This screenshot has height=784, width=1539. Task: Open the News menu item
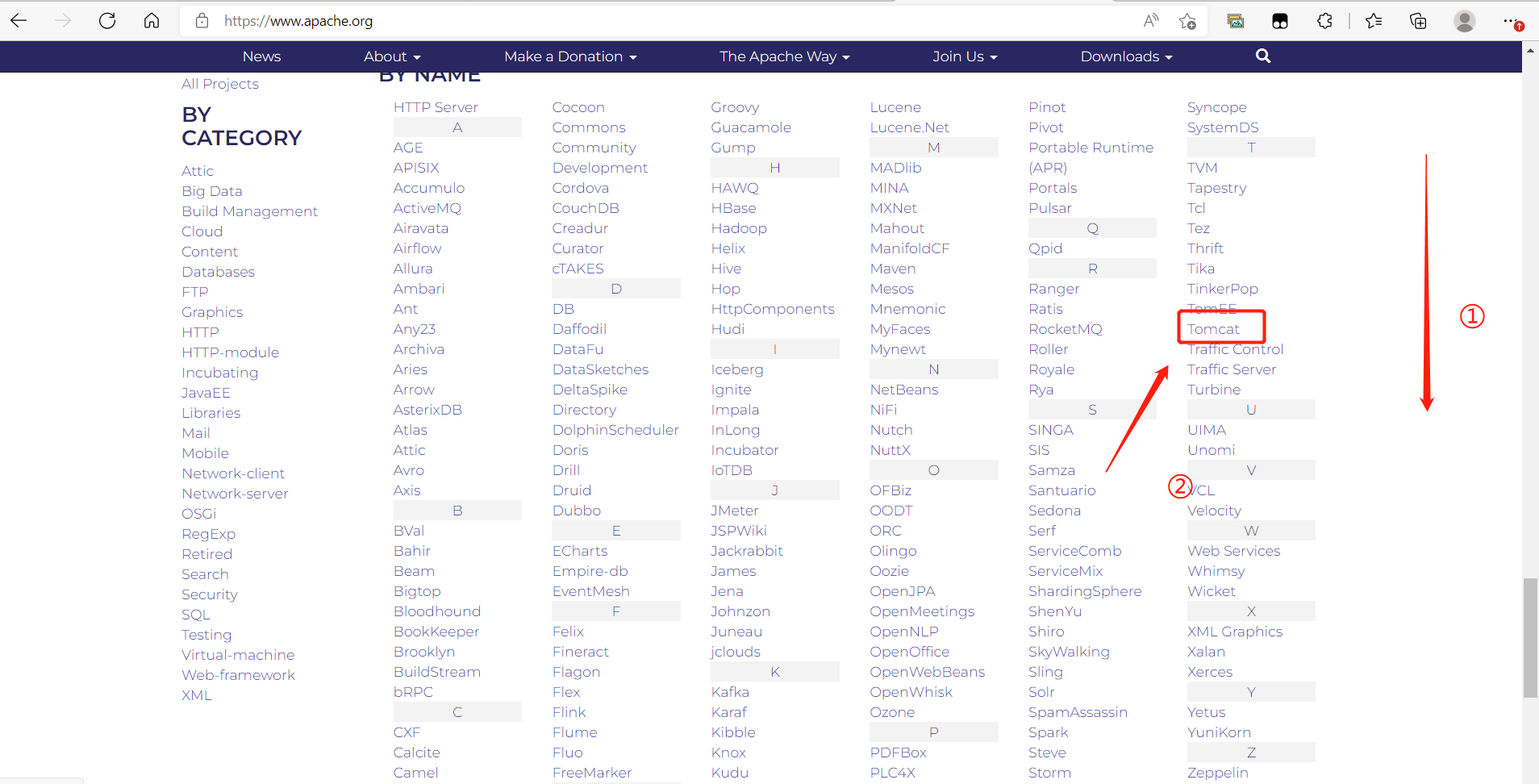pos(261,56)
